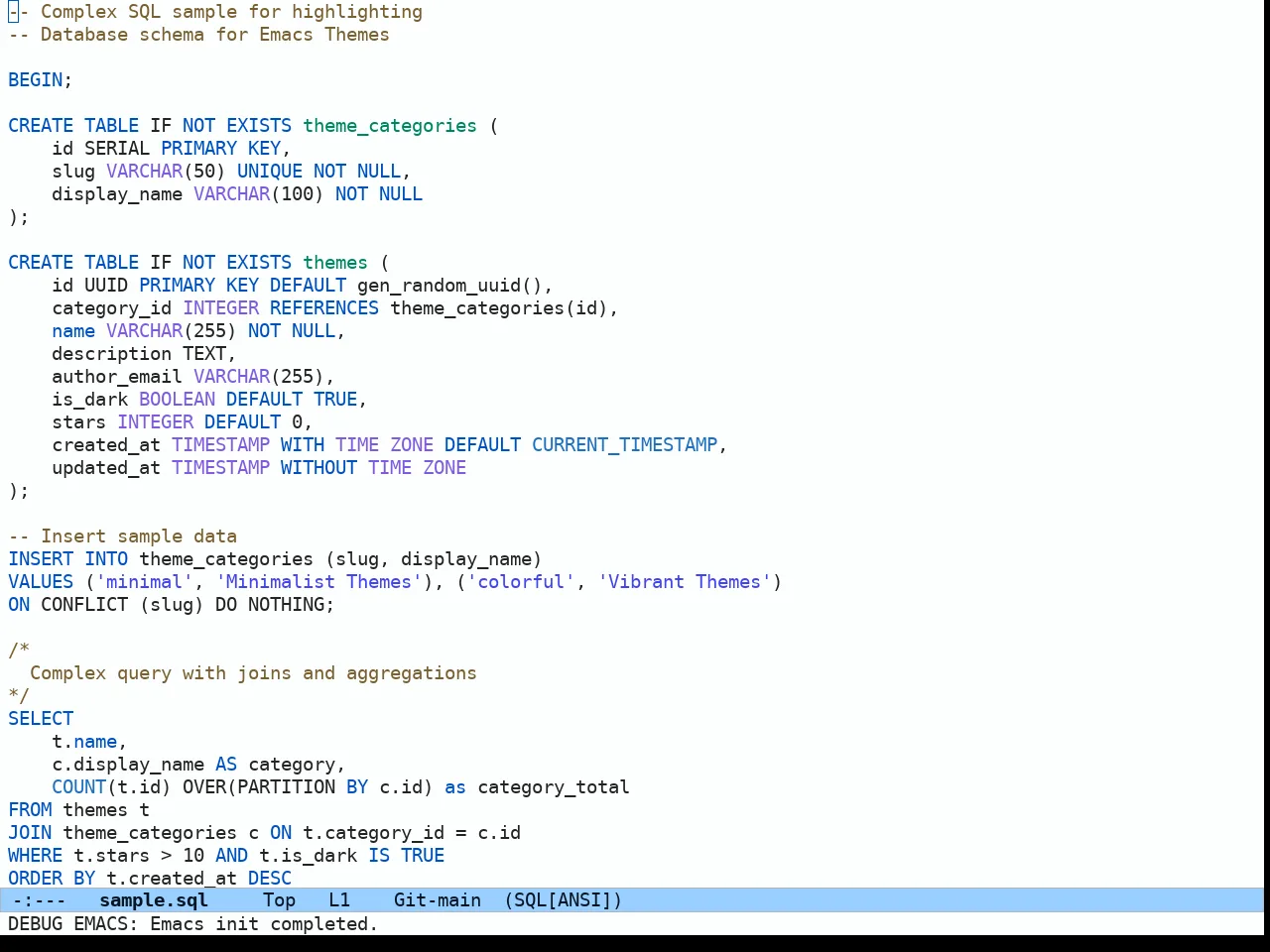Click VARCHAR(100) on the display_name line
1270x952 pixels.
(259, 194)
